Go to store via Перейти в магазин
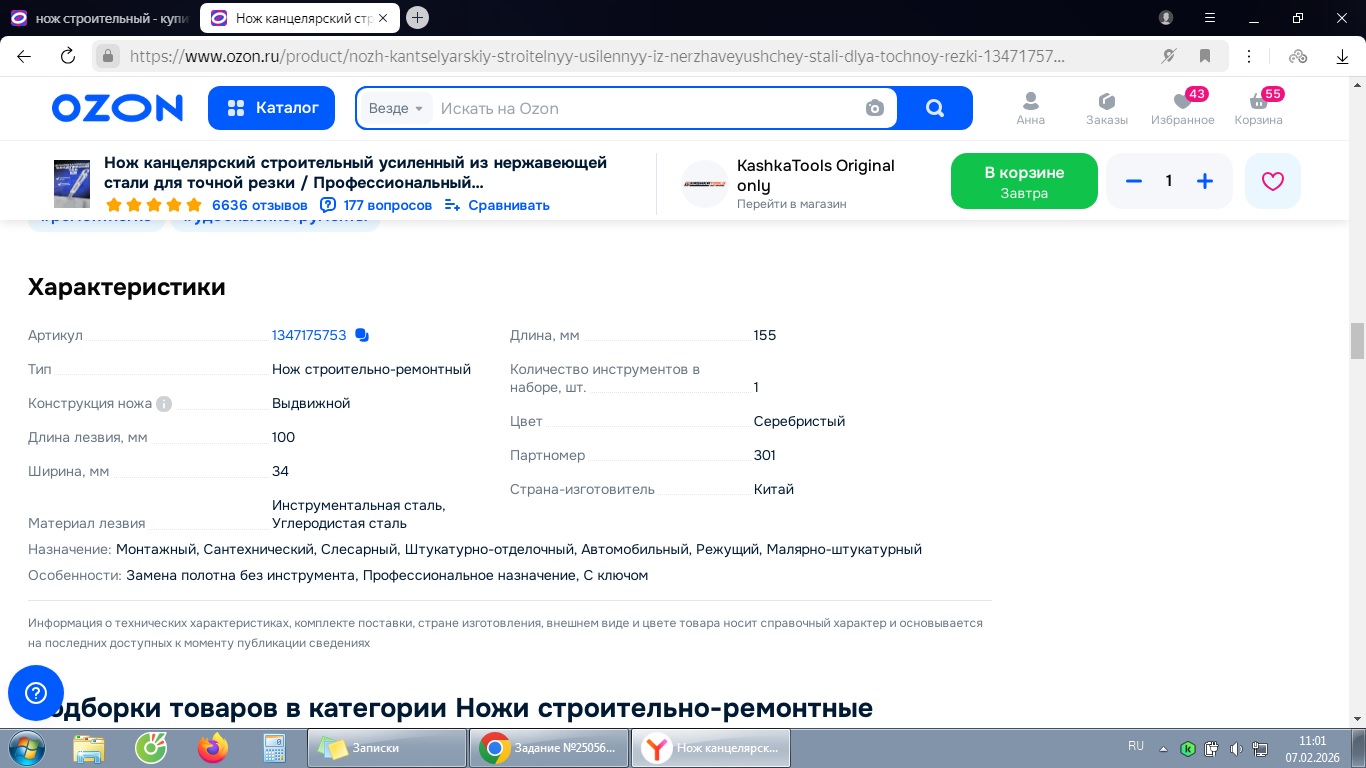The image size is (1366, 768). pos(792,204)
